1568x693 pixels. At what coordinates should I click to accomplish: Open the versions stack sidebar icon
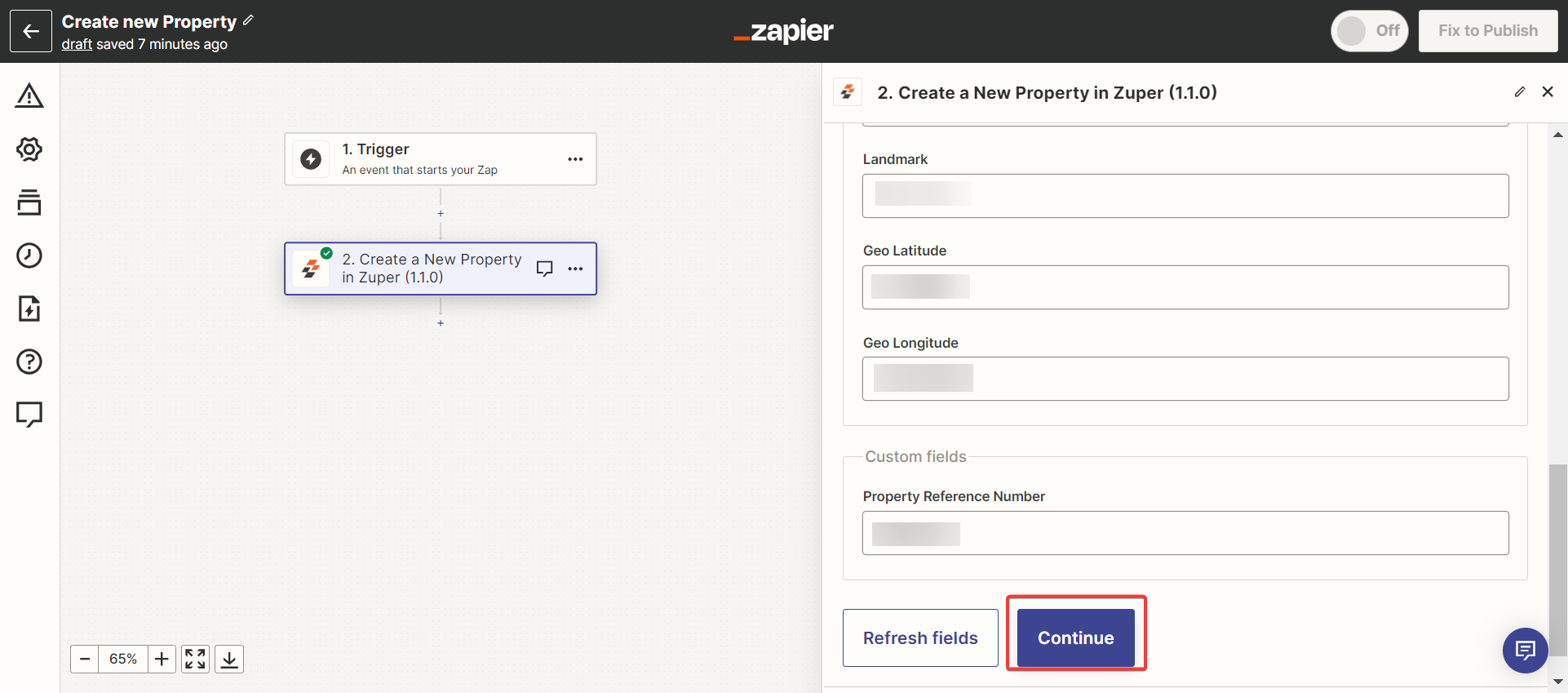coord(29,202)
